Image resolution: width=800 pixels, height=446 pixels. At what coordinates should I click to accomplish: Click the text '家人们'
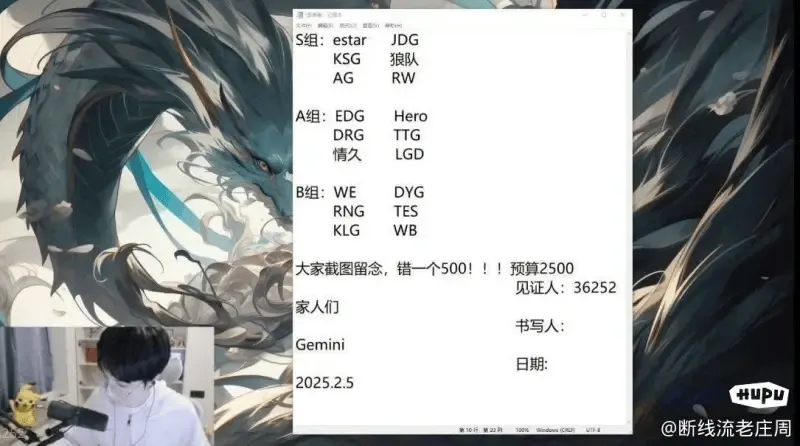click(x=317, y=307)
